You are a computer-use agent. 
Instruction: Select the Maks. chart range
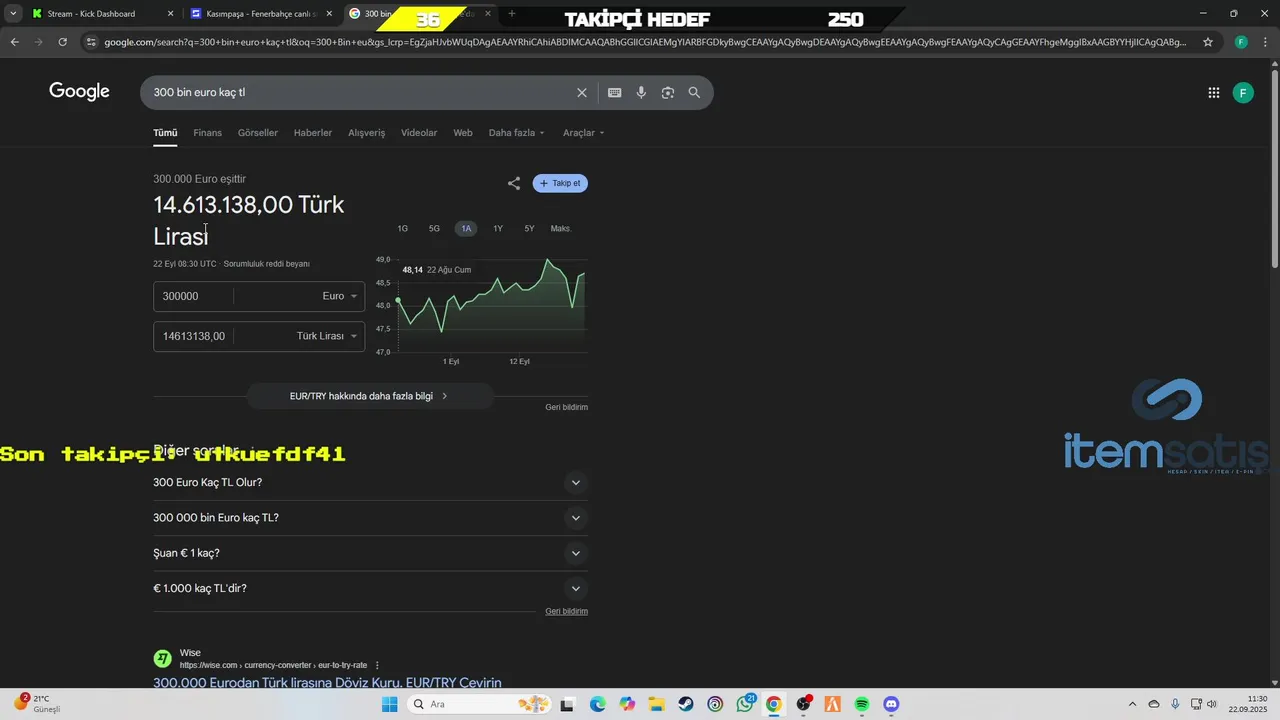point(561,229)
